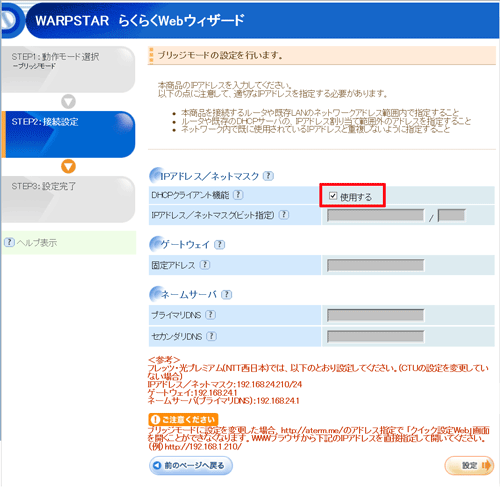Click the netmask bit input field
The height and width of the screenshot is (489, 500).
coord(451,215)
